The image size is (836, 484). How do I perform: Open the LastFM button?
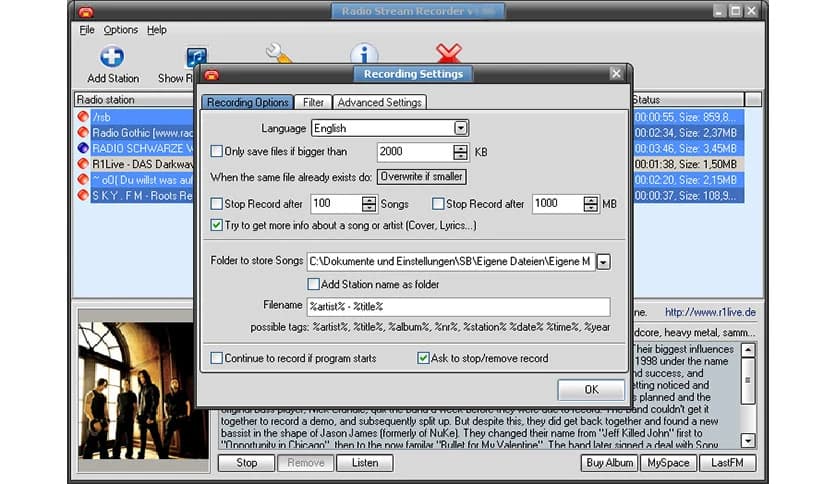coord(727,463)
